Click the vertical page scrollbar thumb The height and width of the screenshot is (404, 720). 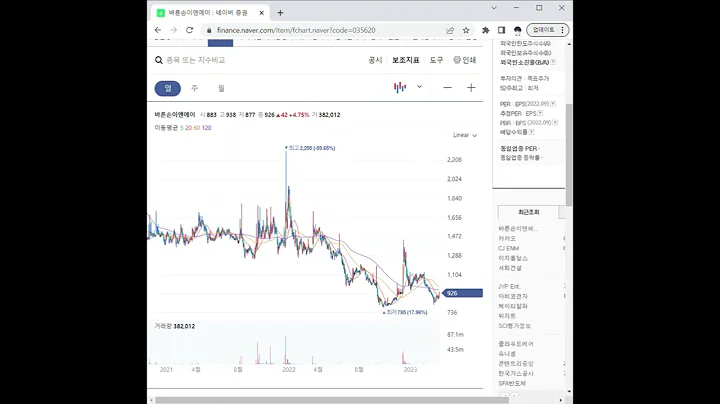[x=569, y=155]
